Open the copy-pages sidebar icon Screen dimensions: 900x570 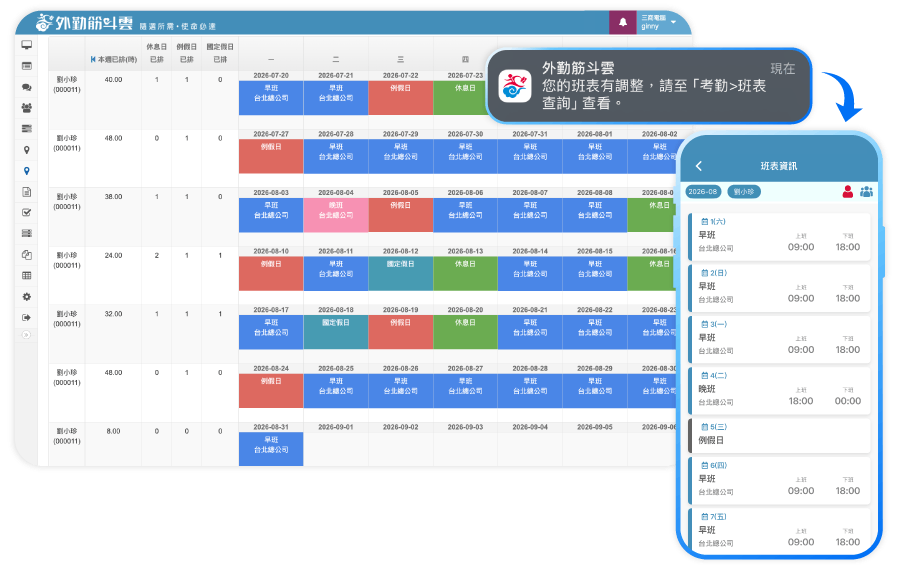26,255
